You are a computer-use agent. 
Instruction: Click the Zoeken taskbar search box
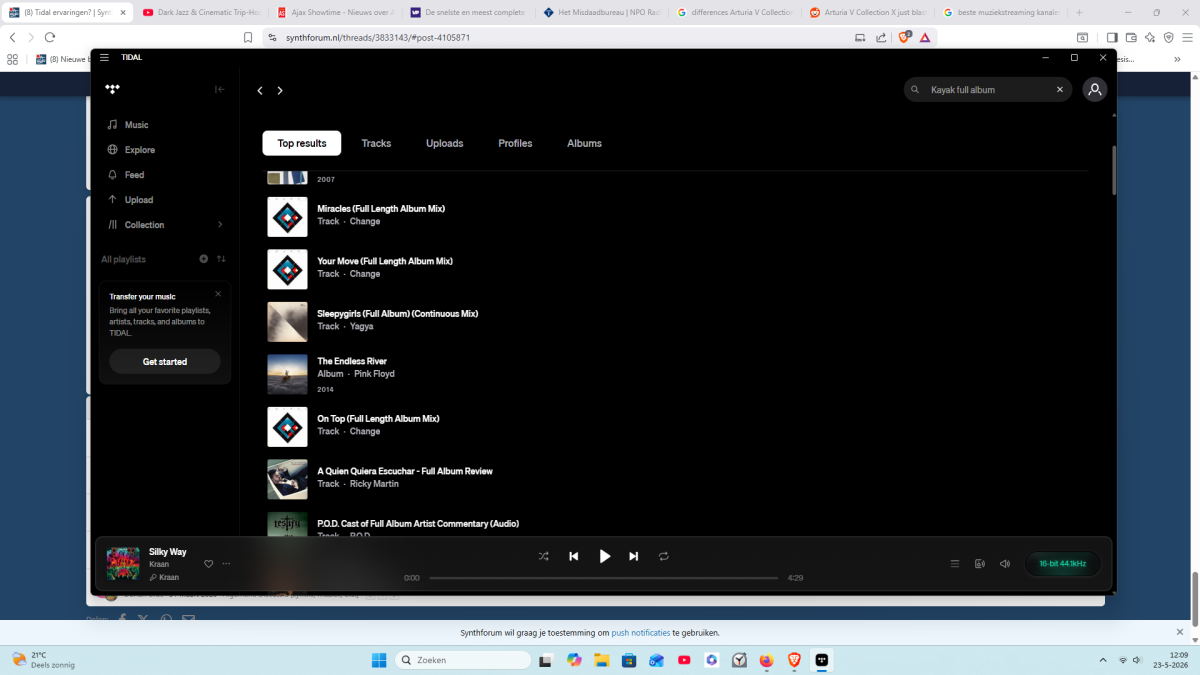pos(463,660)
